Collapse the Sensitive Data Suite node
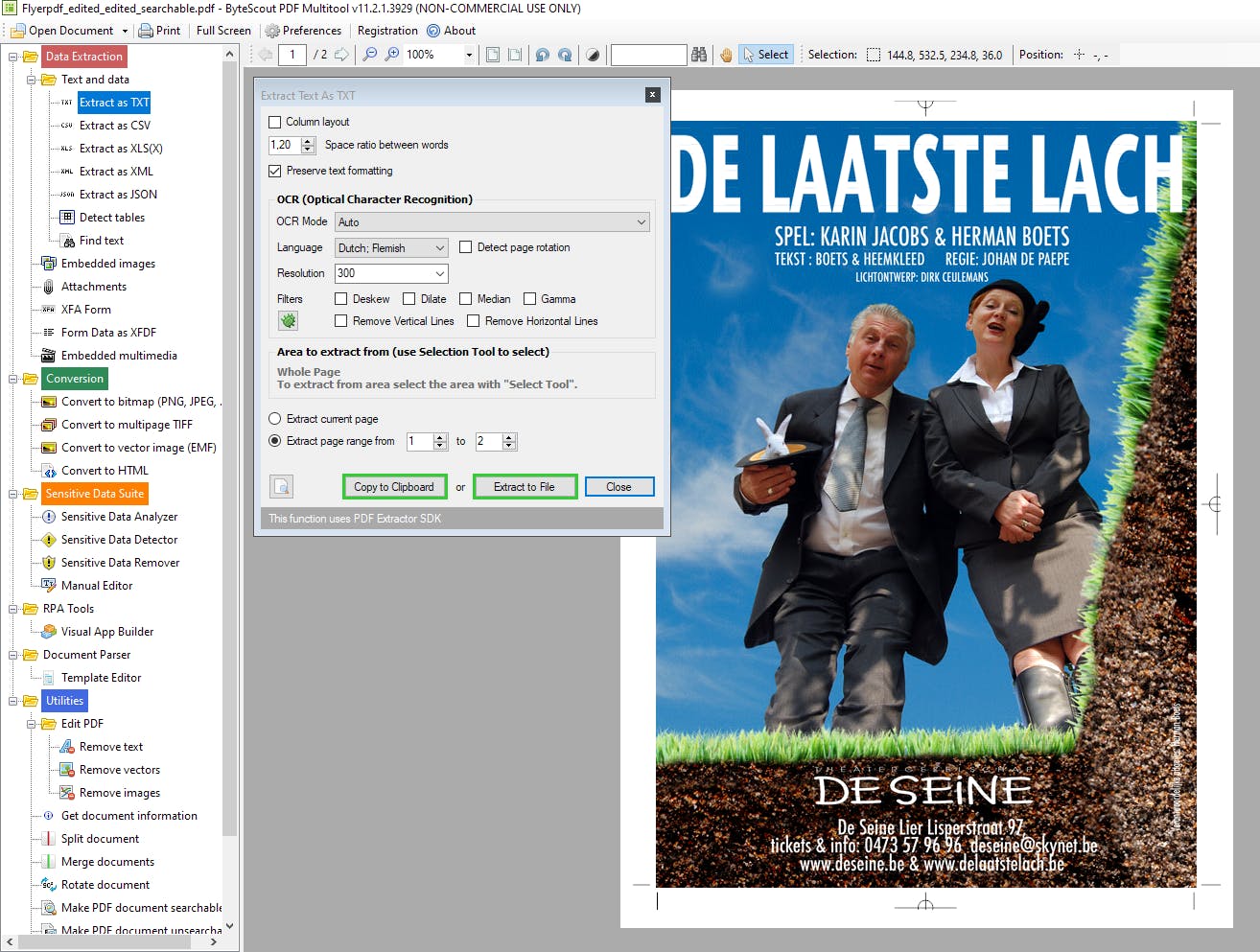This screenshot has height=952, width=1260. click(13, 494)
